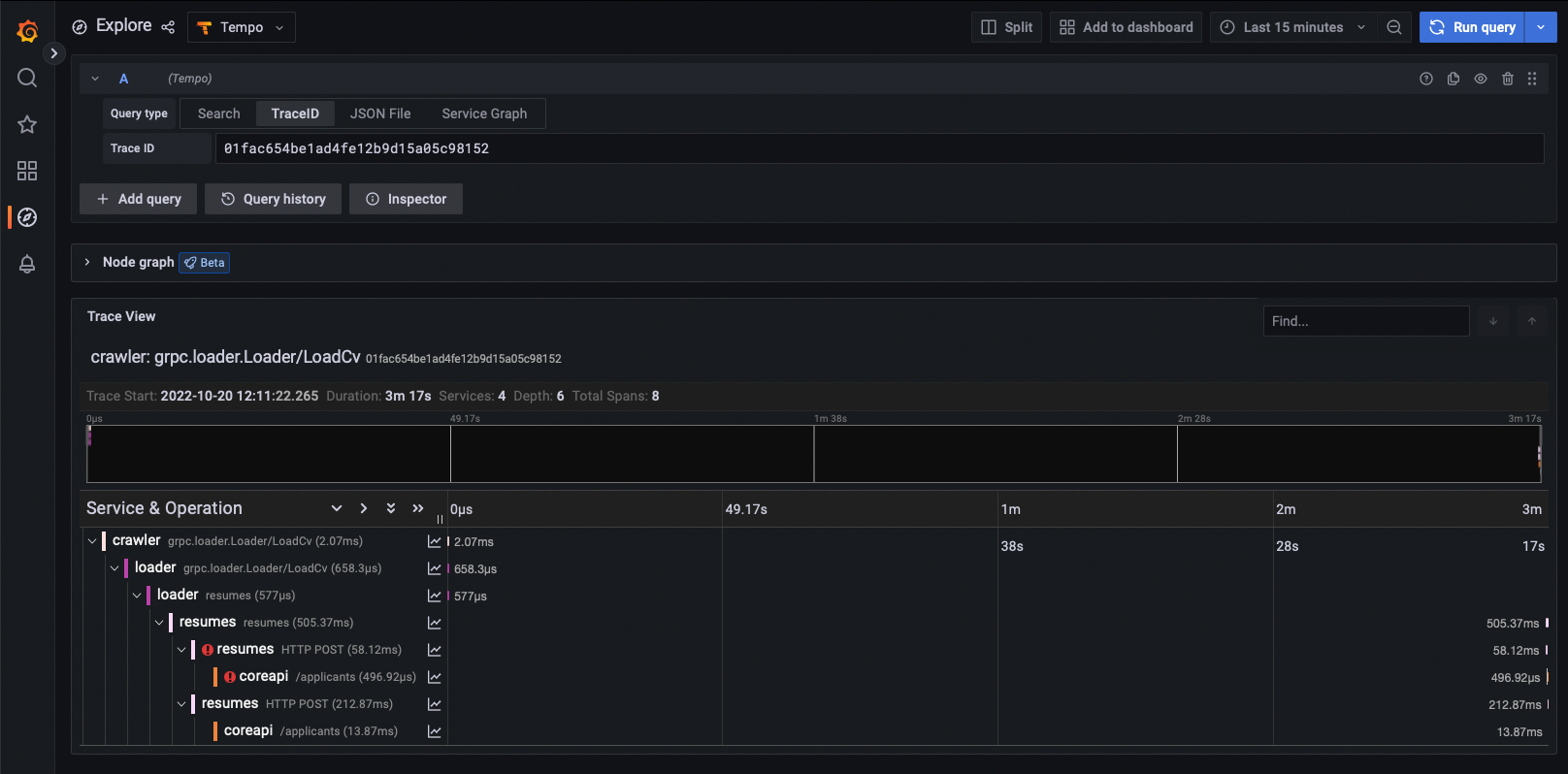The image size is (1568, 774).
Task: Select the Search query type tab
Action: click(x=219, y=113)
